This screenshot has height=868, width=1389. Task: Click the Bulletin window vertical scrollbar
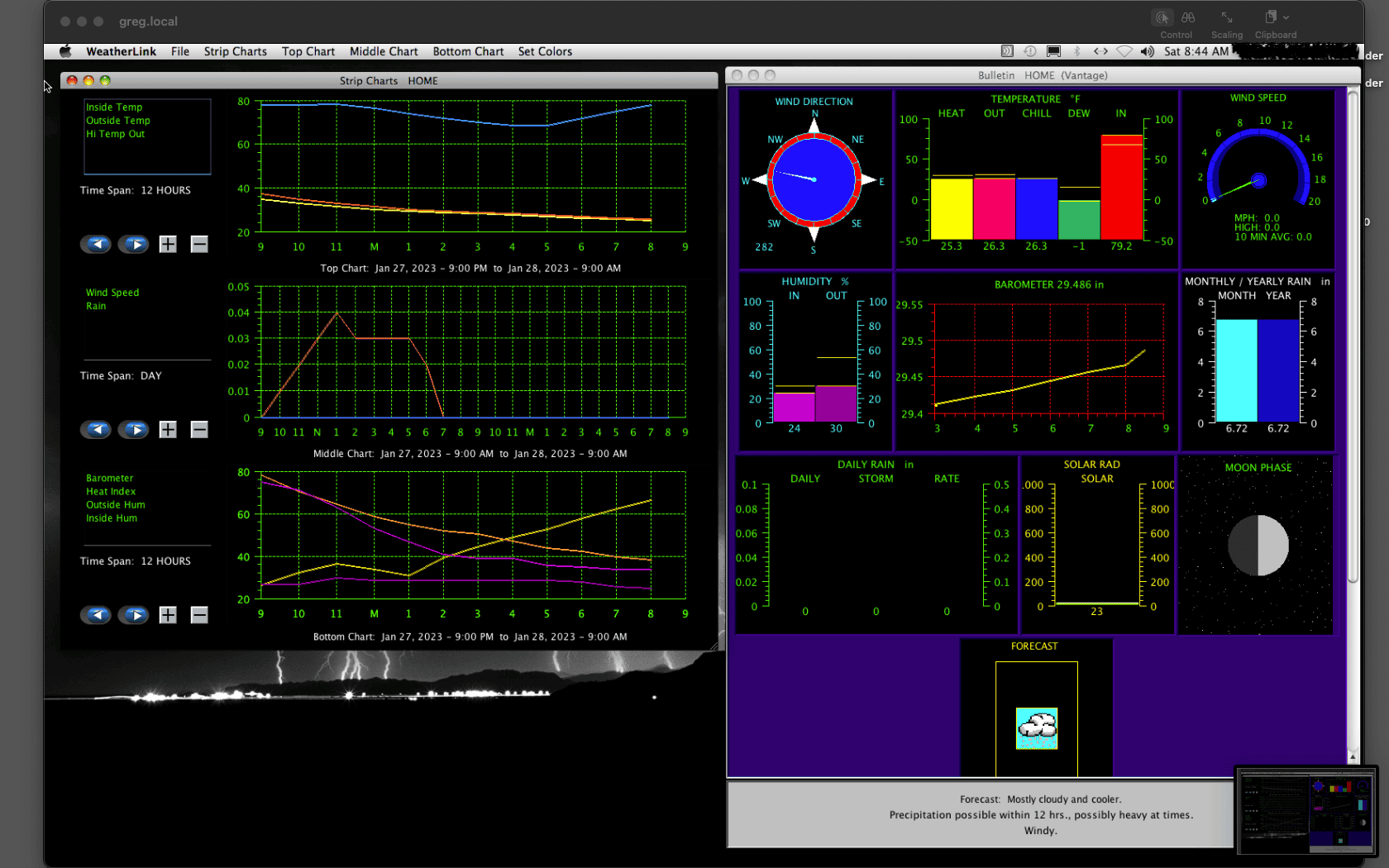[1353, 337]
